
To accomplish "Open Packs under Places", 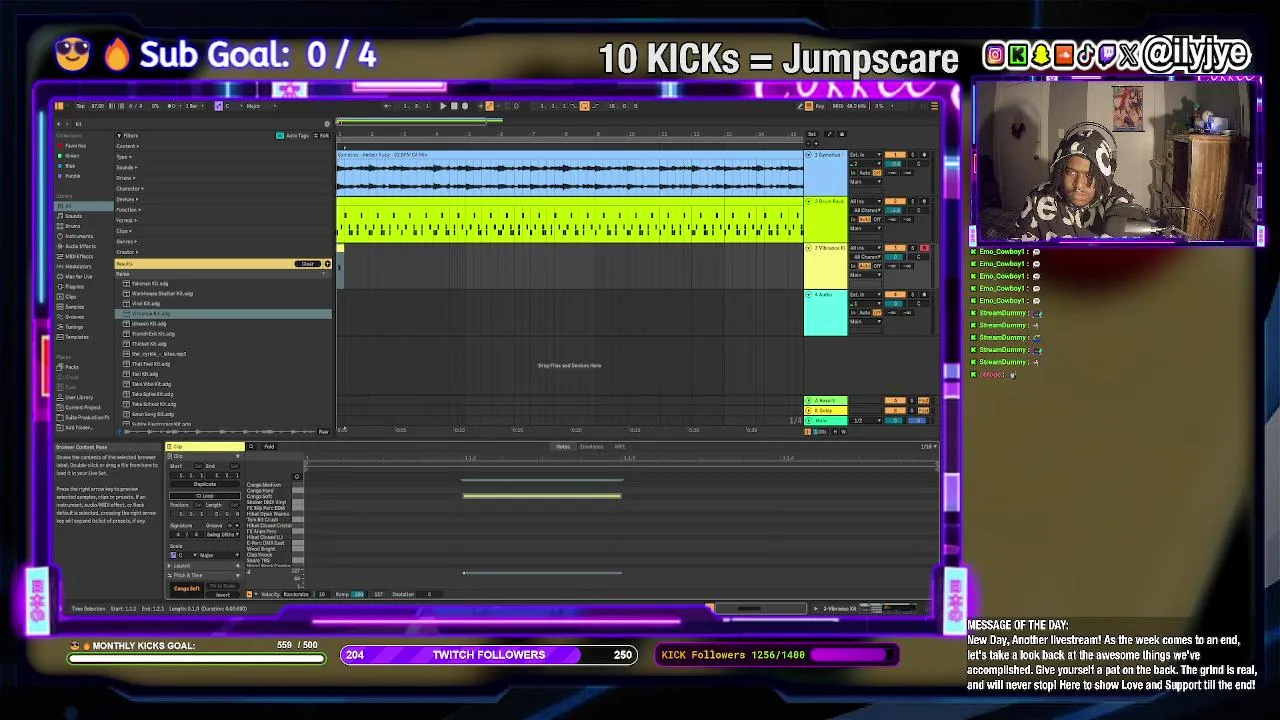I will pos(69,367).
